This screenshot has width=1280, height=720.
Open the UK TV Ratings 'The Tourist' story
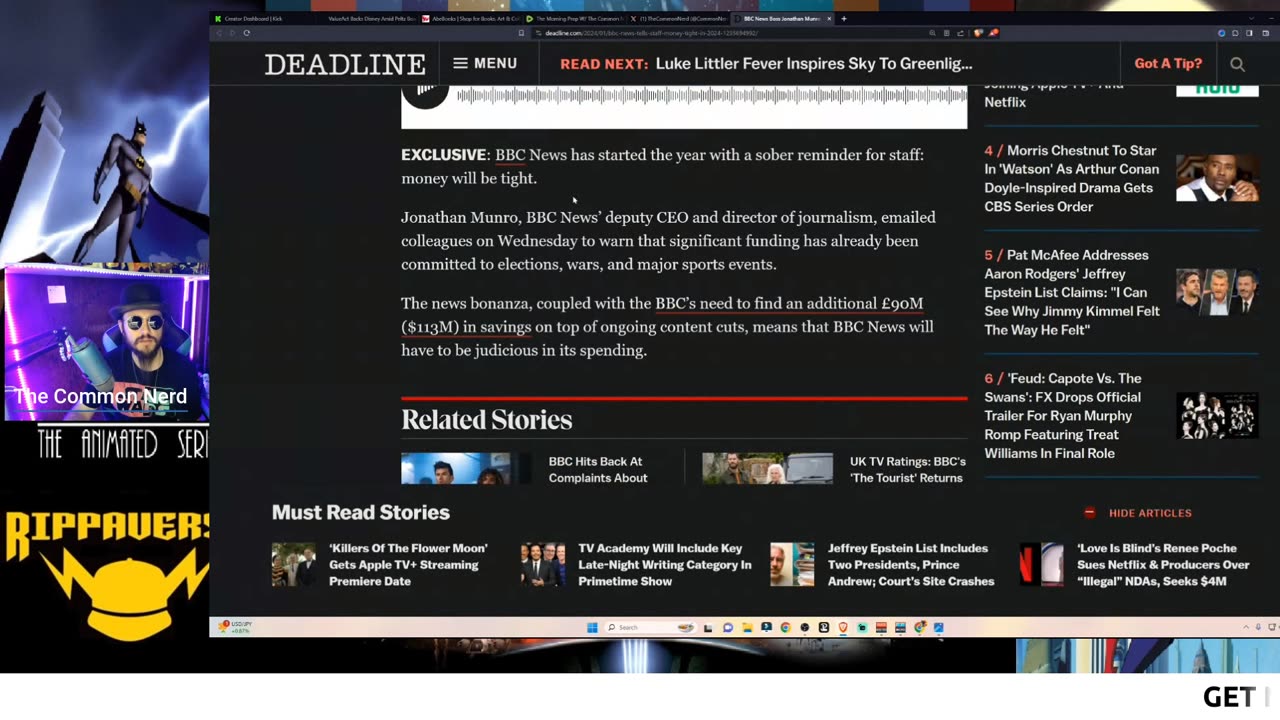coord(908,469)
